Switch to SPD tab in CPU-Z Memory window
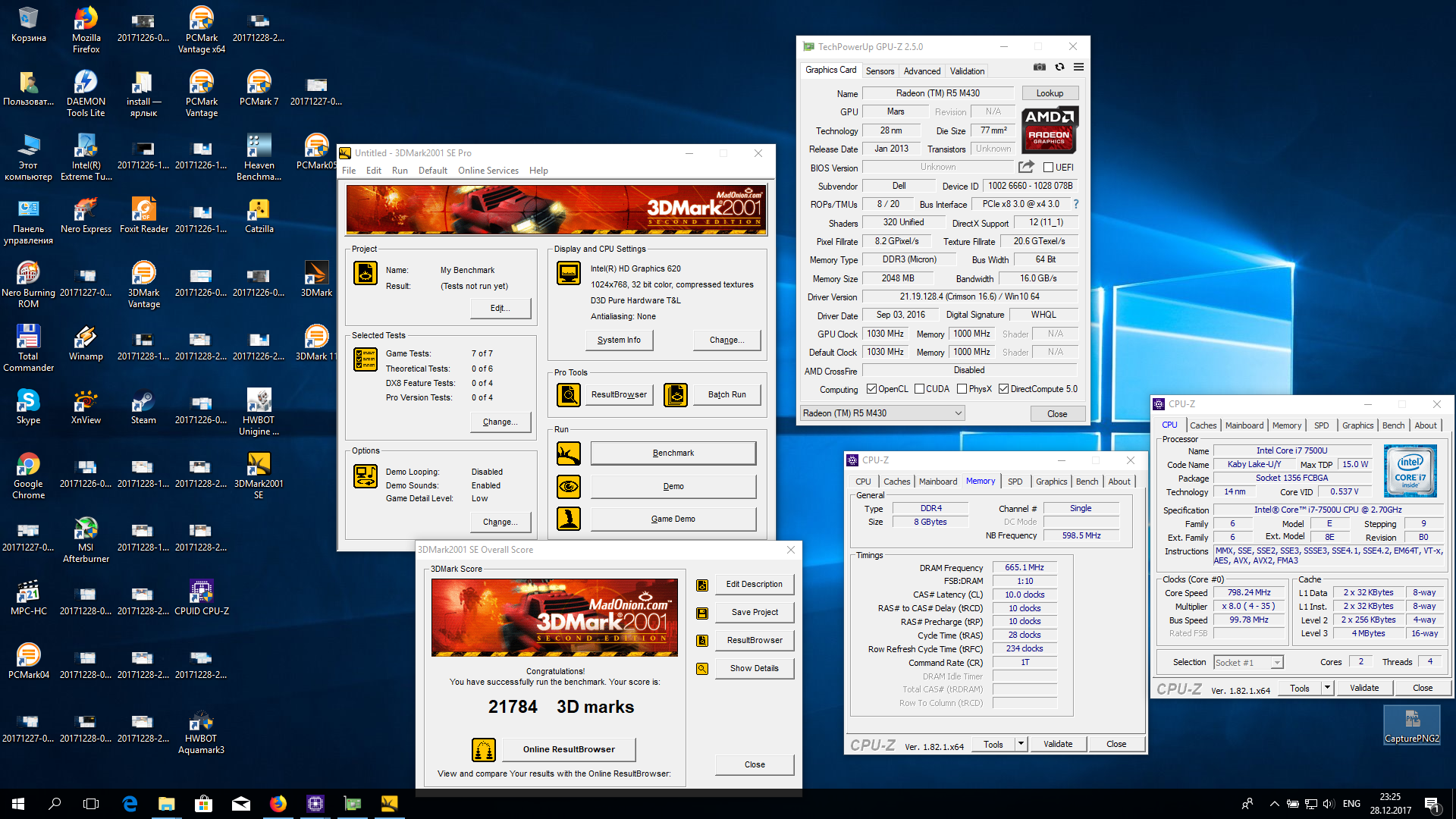Image resolution: width=1456 pixels, height=819 pixels. (x=1015, y=482)
